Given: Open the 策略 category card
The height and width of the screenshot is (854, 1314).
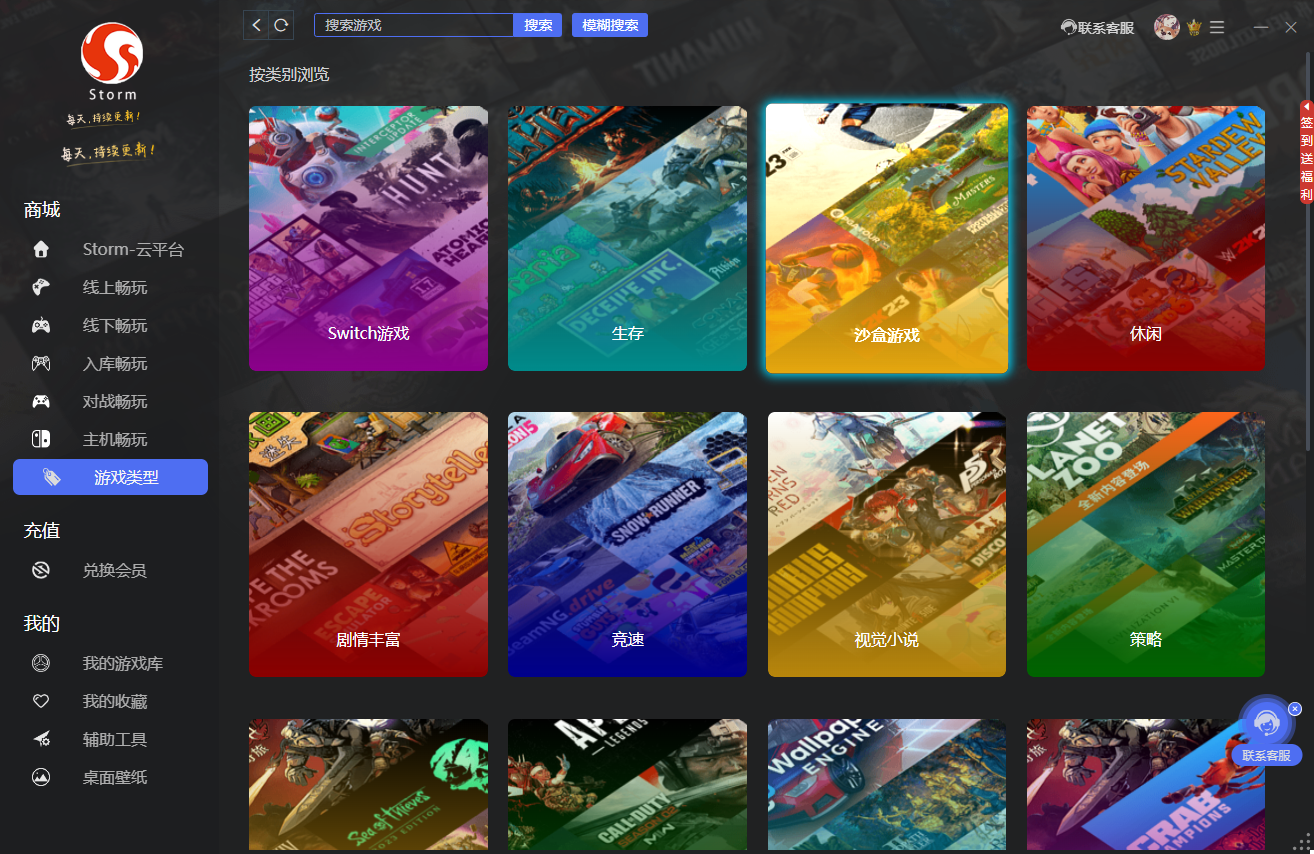Looking at the screenshot, I should [1146, 545].
